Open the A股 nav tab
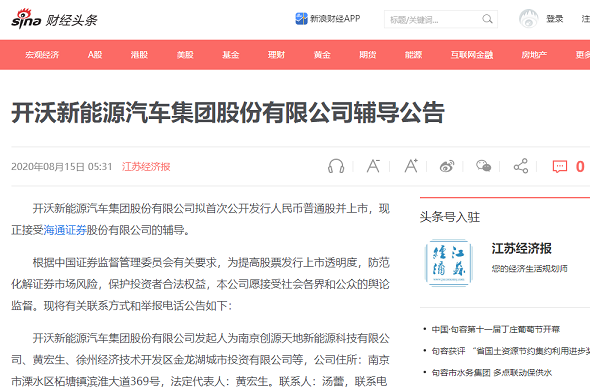The height and width of the screenshot is (387, 590). point(95,55)
